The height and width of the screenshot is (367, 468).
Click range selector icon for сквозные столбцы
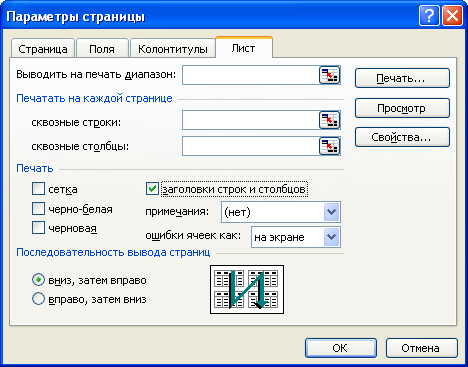coord(329,146)
